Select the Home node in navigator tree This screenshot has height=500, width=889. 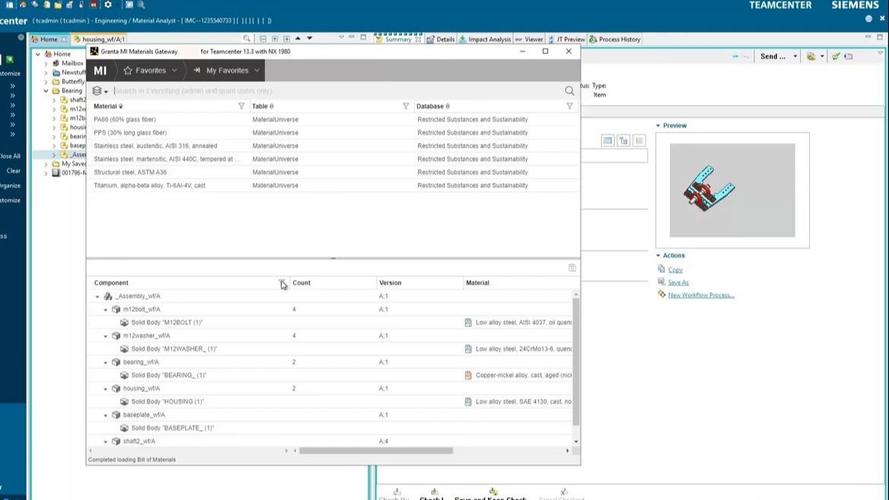(x=62, y=54)
